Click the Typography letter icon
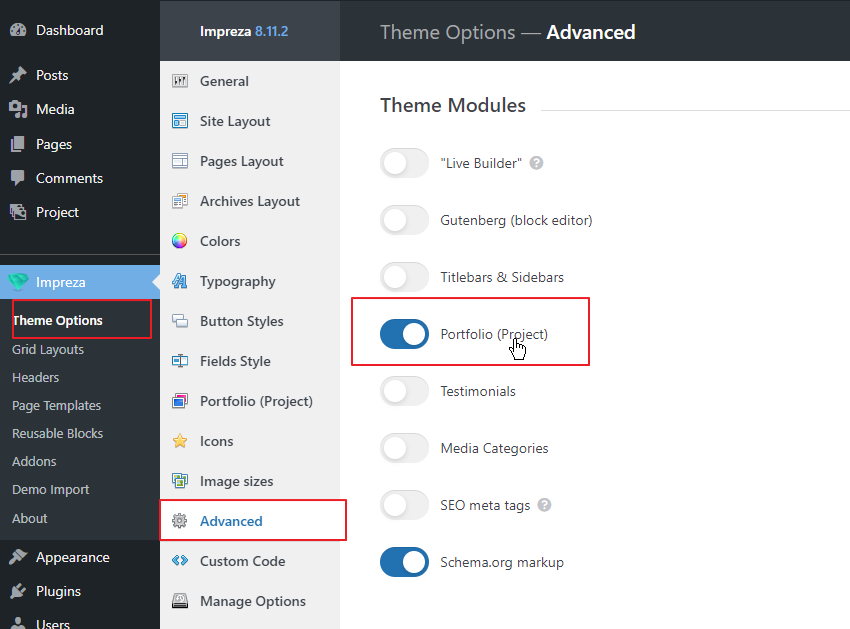The width and height of the screenshot is (850, 629). pyautogui.click(x=179, y=281)
